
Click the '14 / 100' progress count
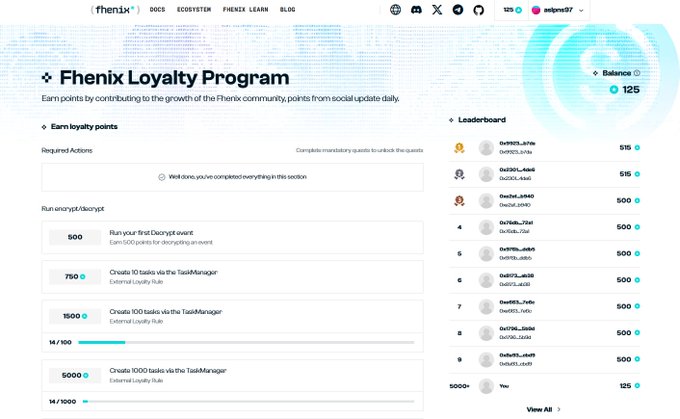[x=60, y=342]
